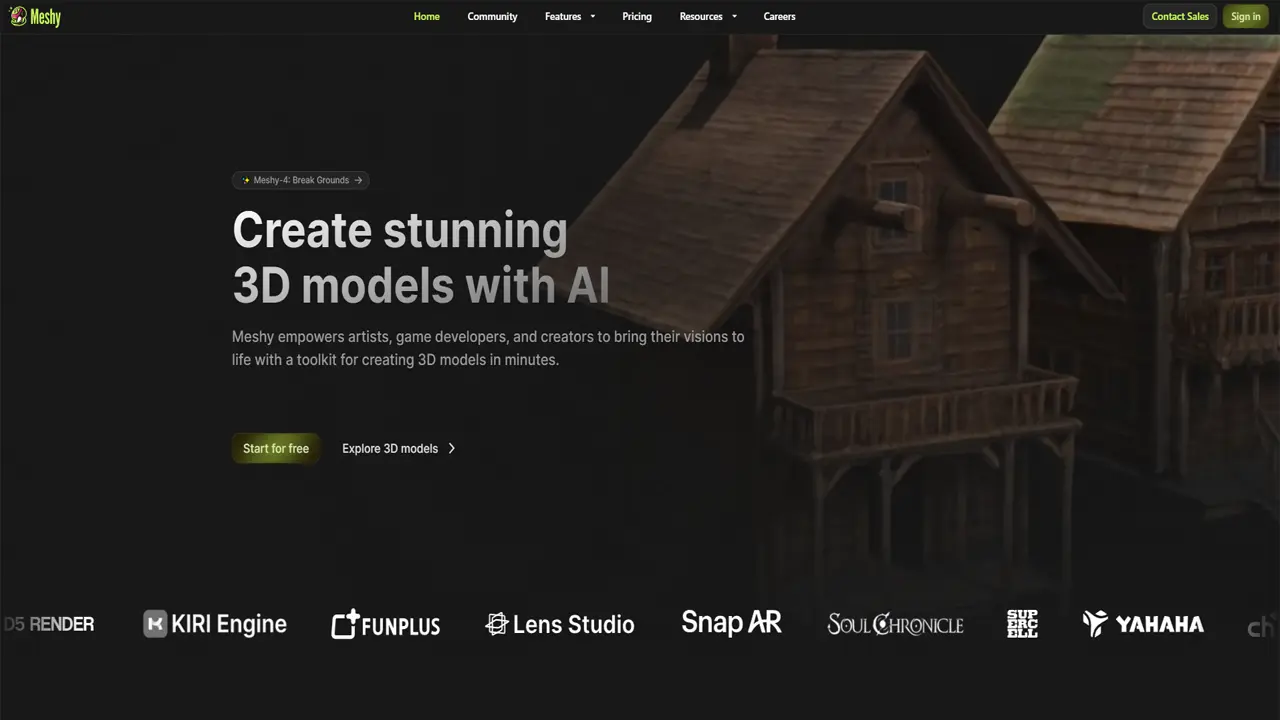Expand the Resources dropdown menu
This screenshot has width=1280, height=720.
(707, 16)
